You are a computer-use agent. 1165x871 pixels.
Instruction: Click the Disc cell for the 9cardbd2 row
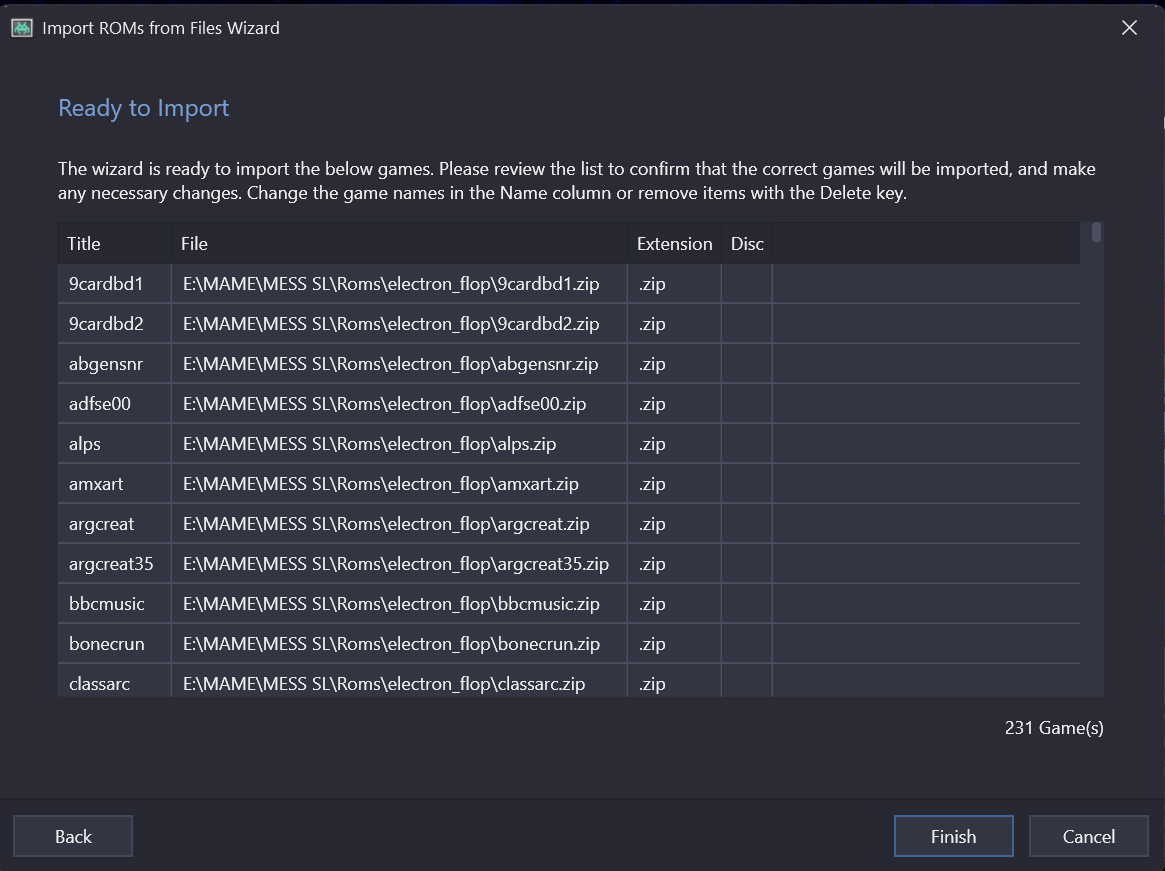pyautogui.click(x=746, y=324)
